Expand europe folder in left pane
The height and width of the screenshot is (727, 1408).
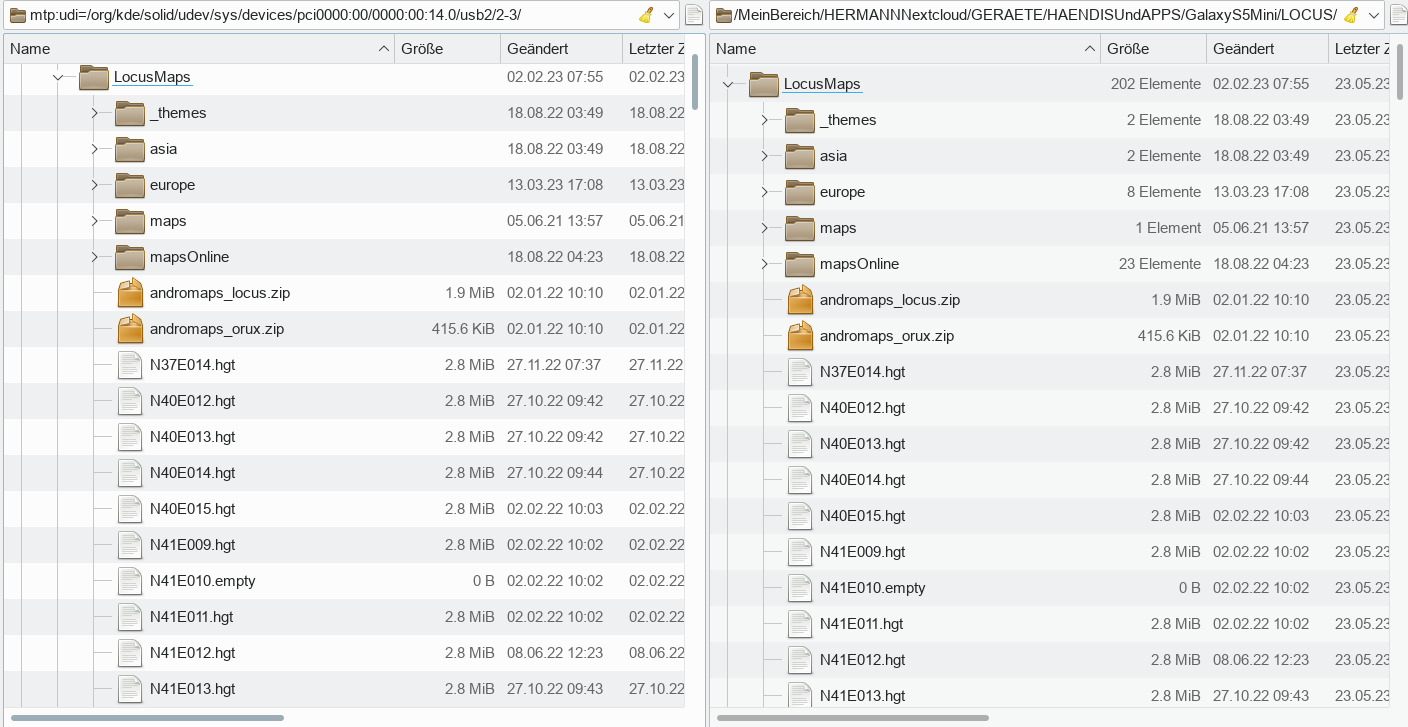coord(94,185)
